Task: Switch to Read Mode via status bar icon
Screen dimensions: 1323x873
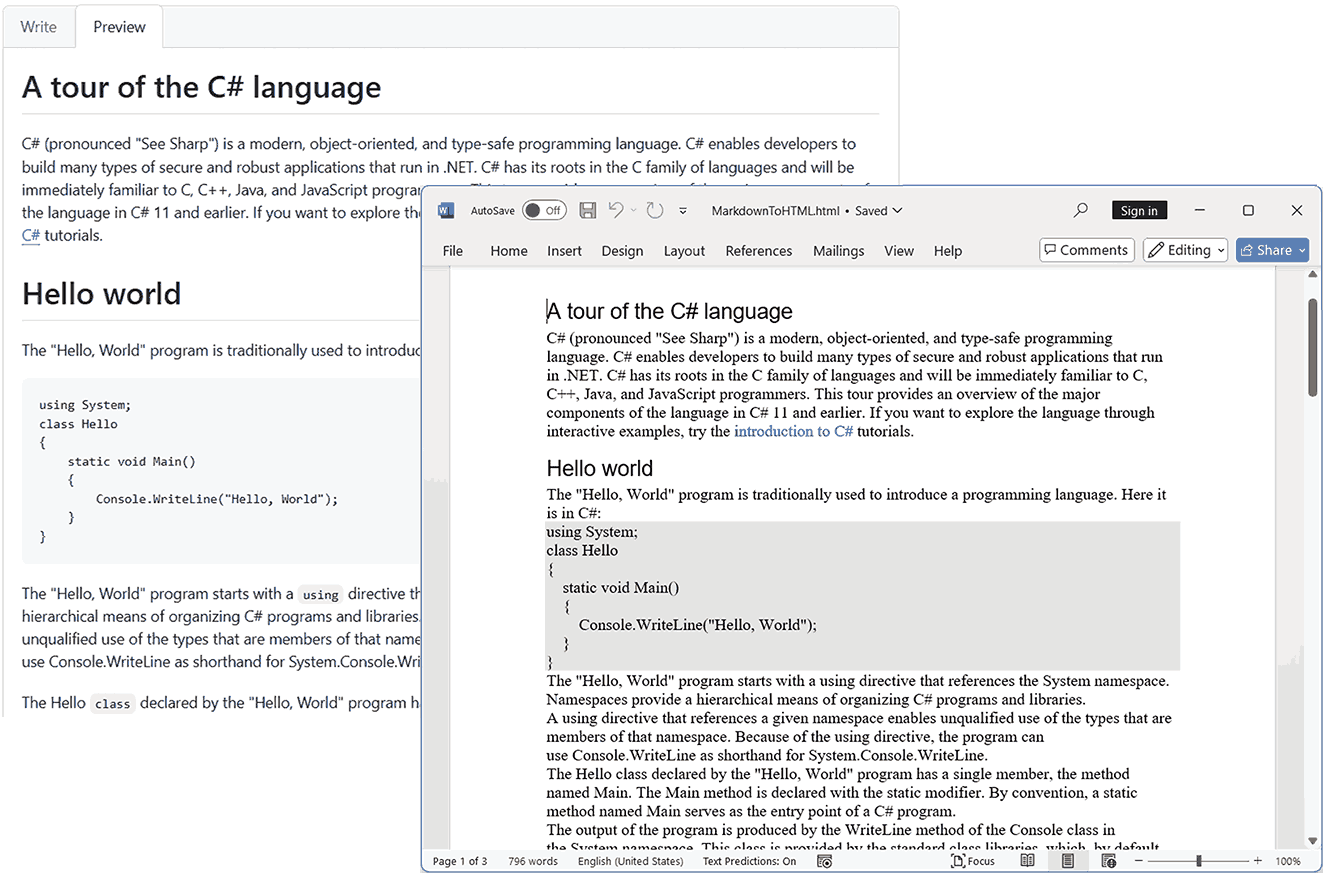Action: tap(1026, 860)
